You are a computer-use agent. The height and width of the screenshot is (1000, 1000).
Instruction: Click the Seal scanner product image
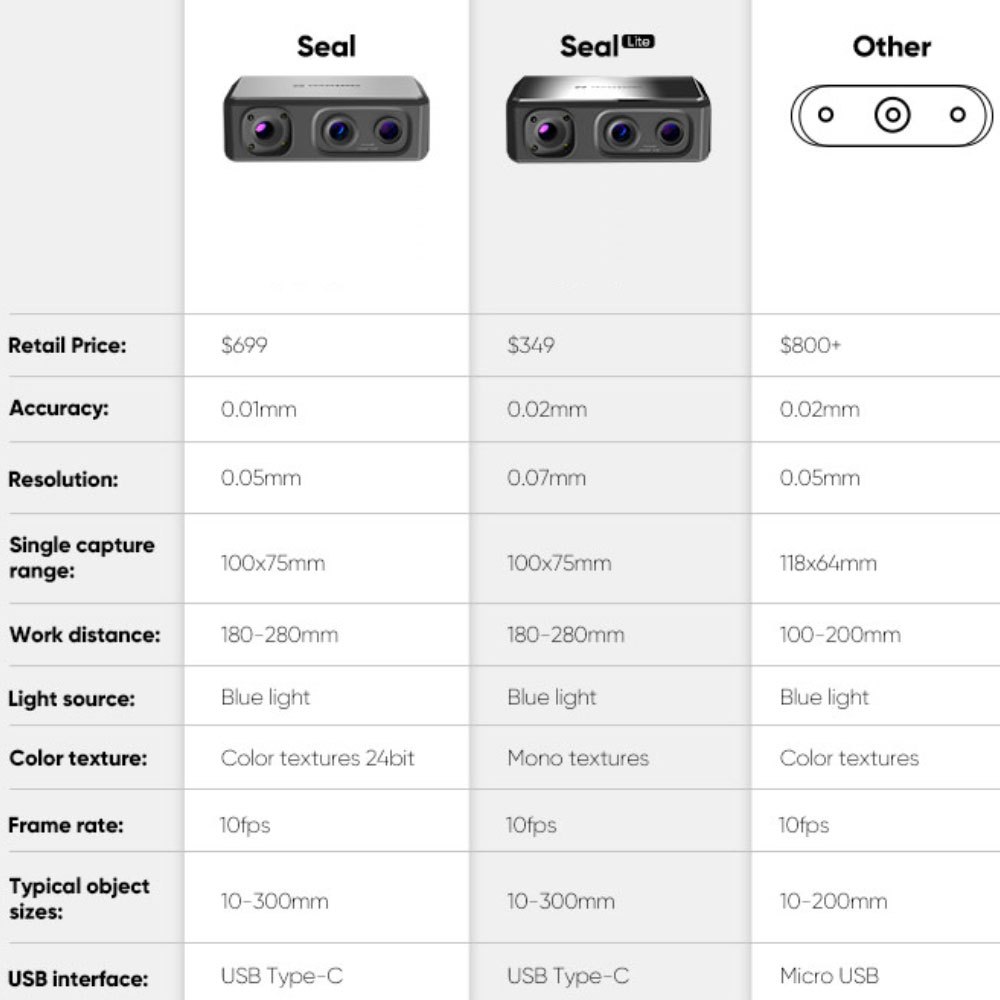pos(326,119)
